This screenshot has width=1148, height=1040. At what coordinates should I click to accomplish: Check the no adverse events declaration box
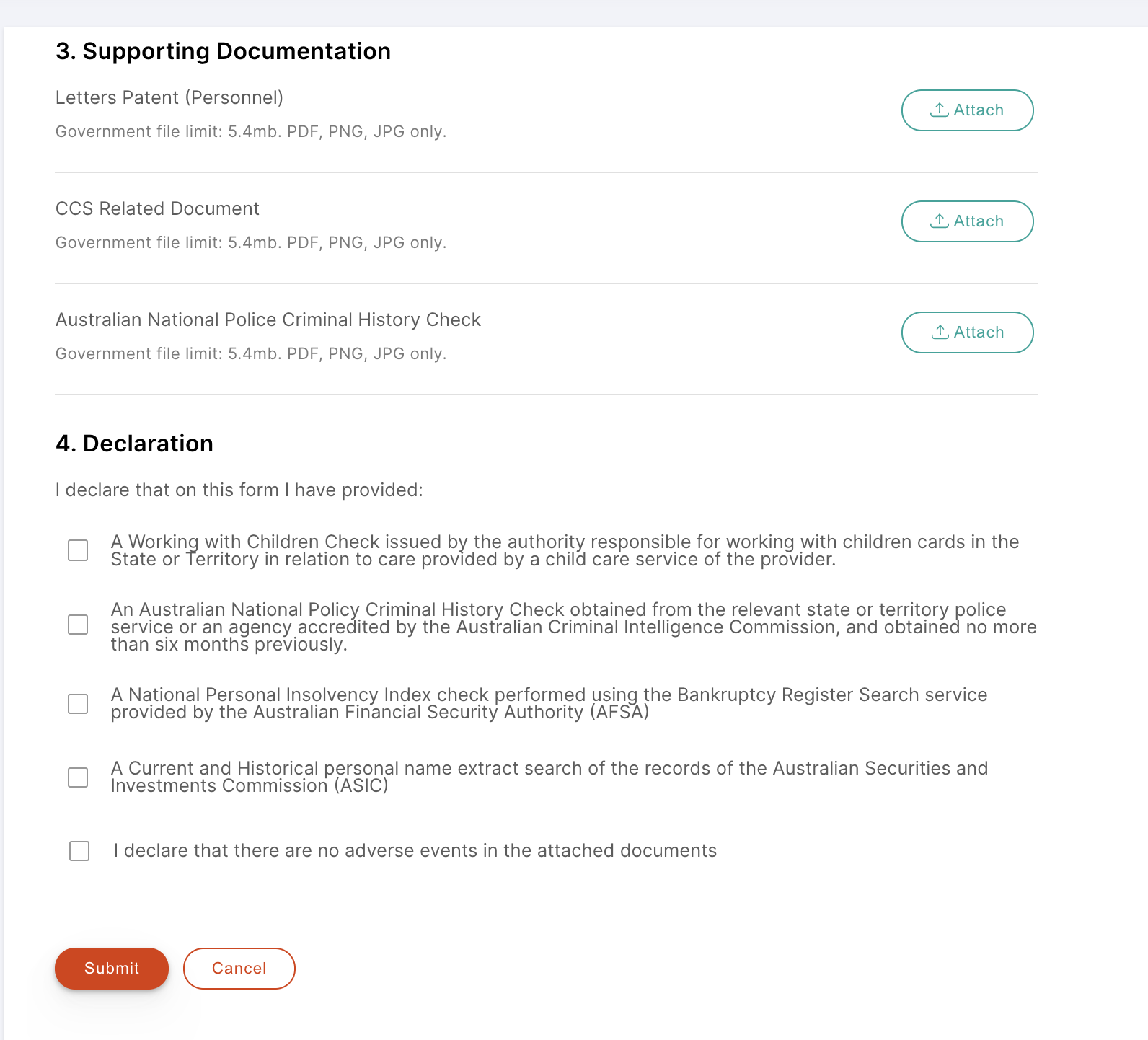coord(79,851)
